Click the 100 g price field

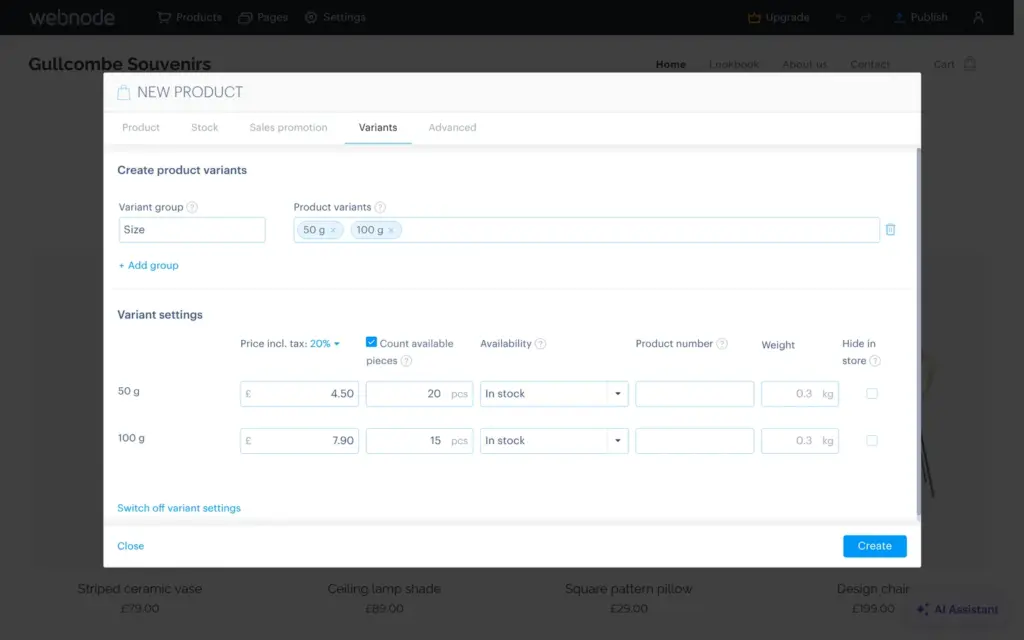299,441
